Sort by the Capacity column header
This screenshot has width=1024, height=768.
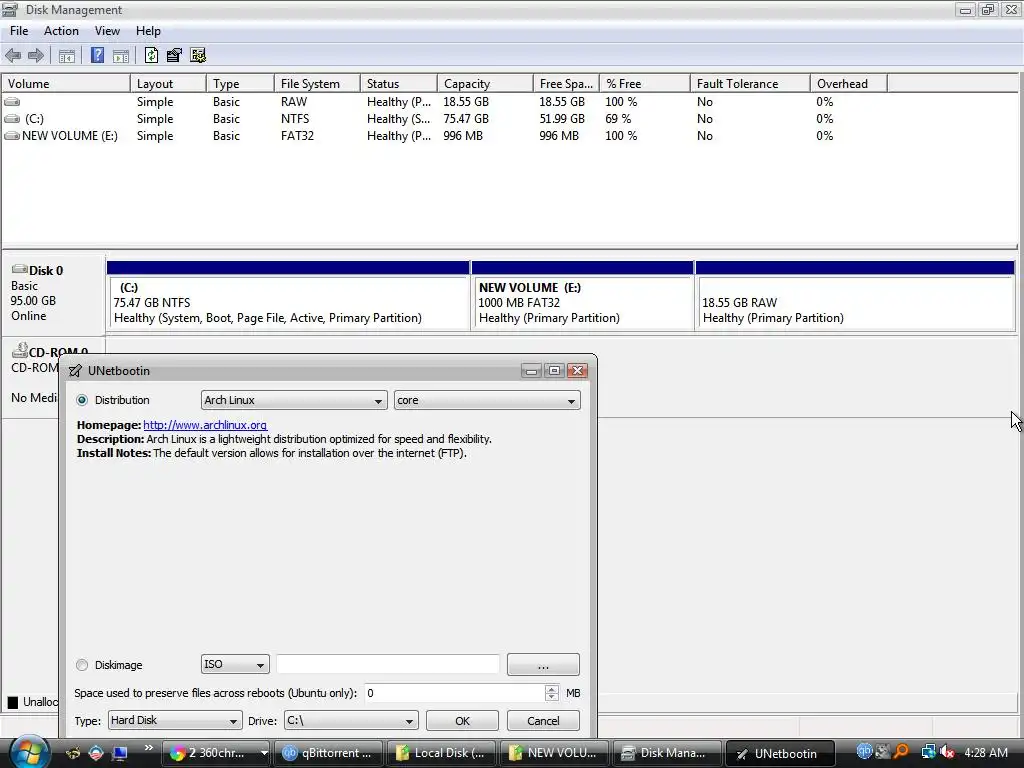click(485, 84)
